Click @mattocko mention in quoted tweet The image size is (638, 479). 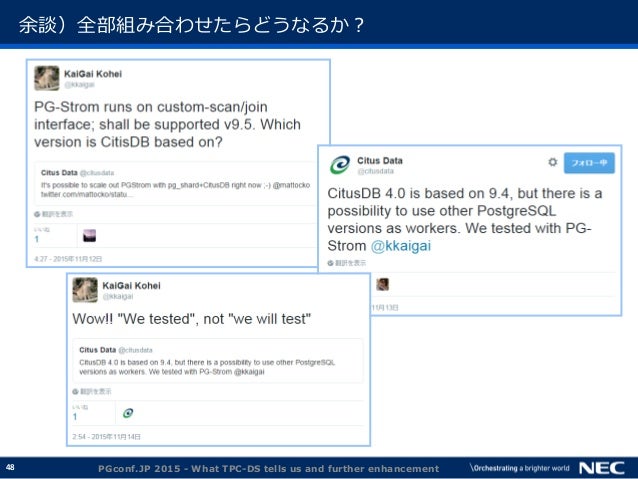291,185
